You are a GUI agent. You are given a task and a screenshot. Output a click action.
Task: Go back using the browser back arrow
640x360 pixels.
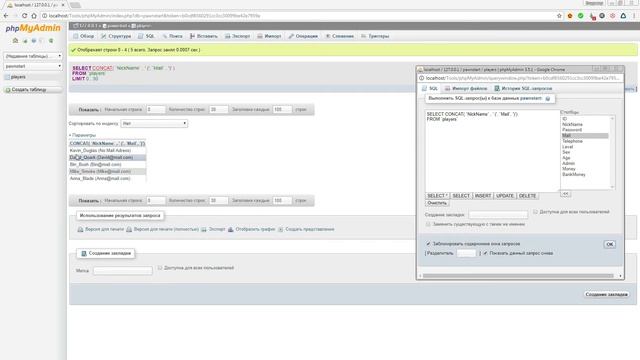pos(6,16)
